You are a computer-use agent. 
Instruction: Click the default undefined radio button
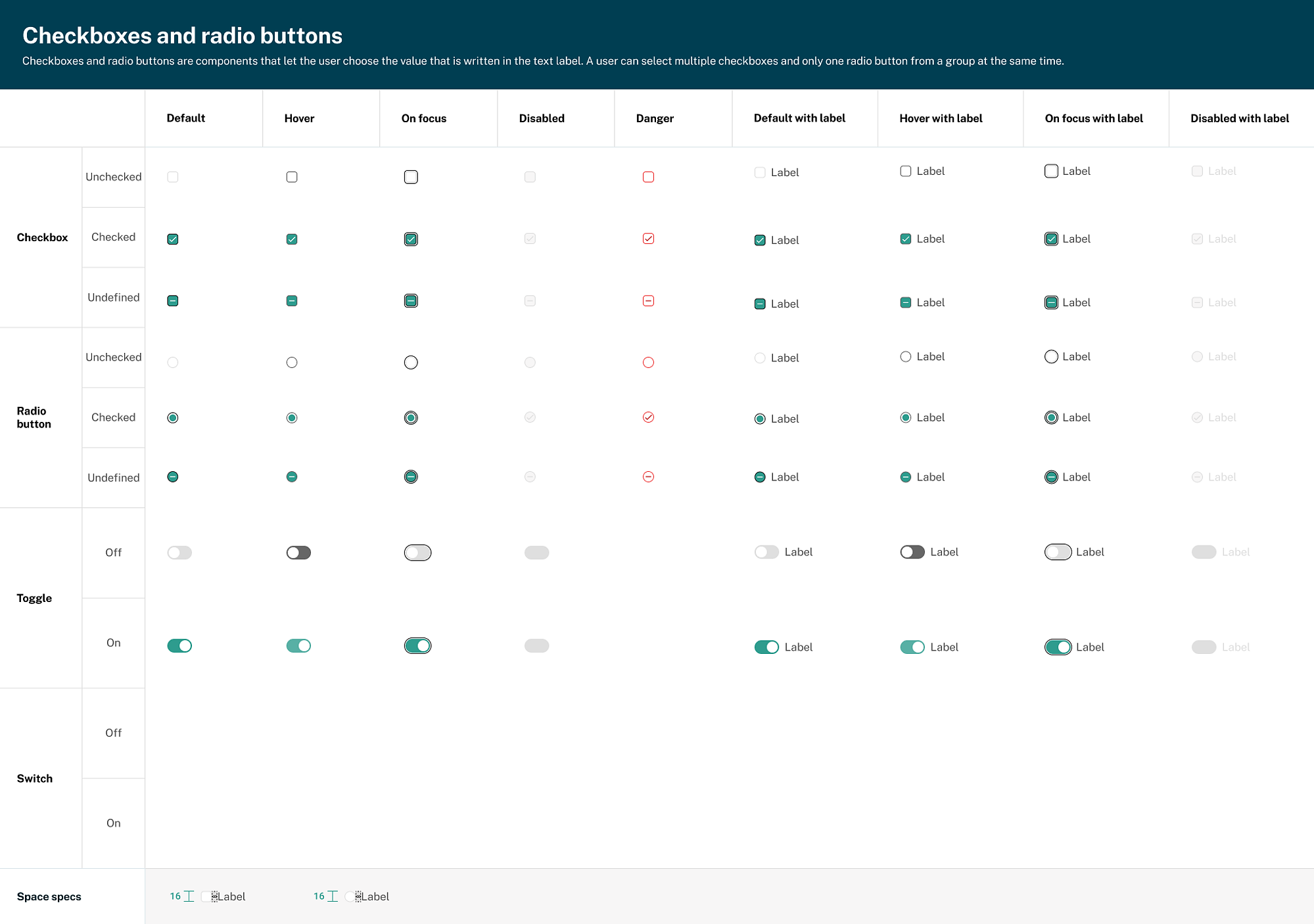click(173, 476)
